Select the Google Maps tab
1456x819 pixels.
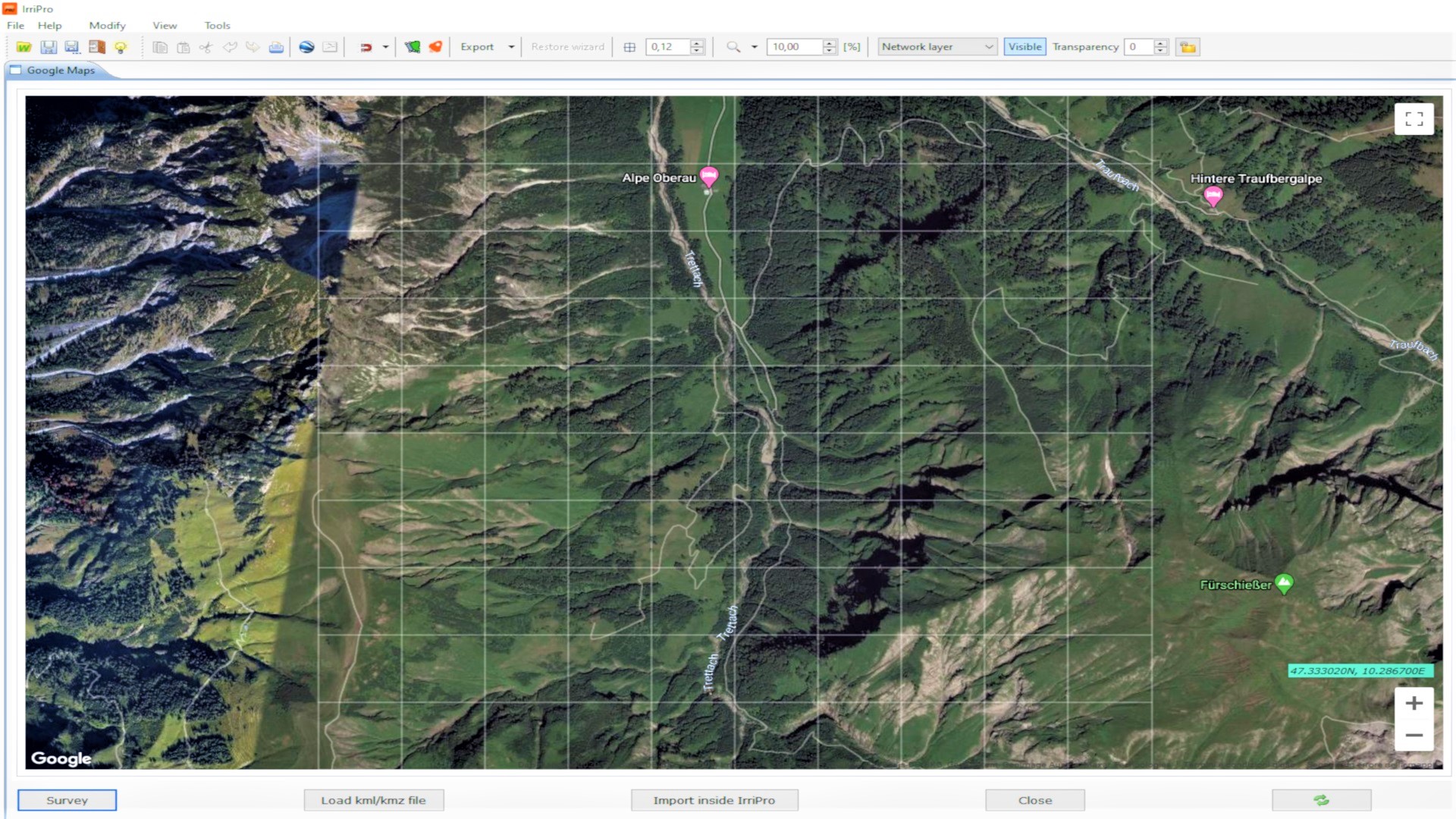(x=60, y=71)
